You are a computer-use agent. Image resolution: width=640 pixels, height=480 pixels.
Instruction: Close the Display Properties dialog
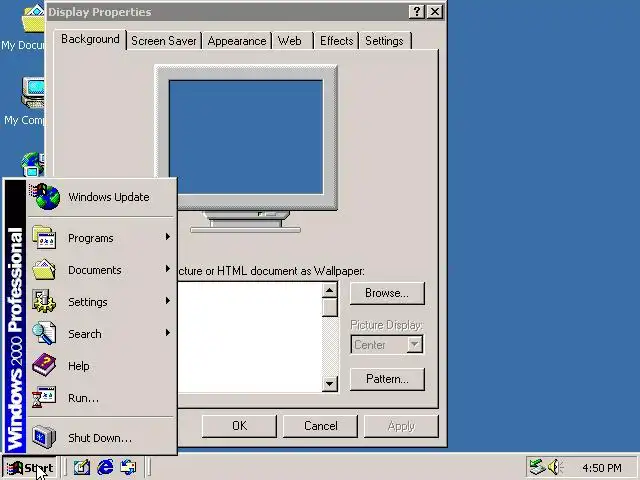[x=435, y=12]
